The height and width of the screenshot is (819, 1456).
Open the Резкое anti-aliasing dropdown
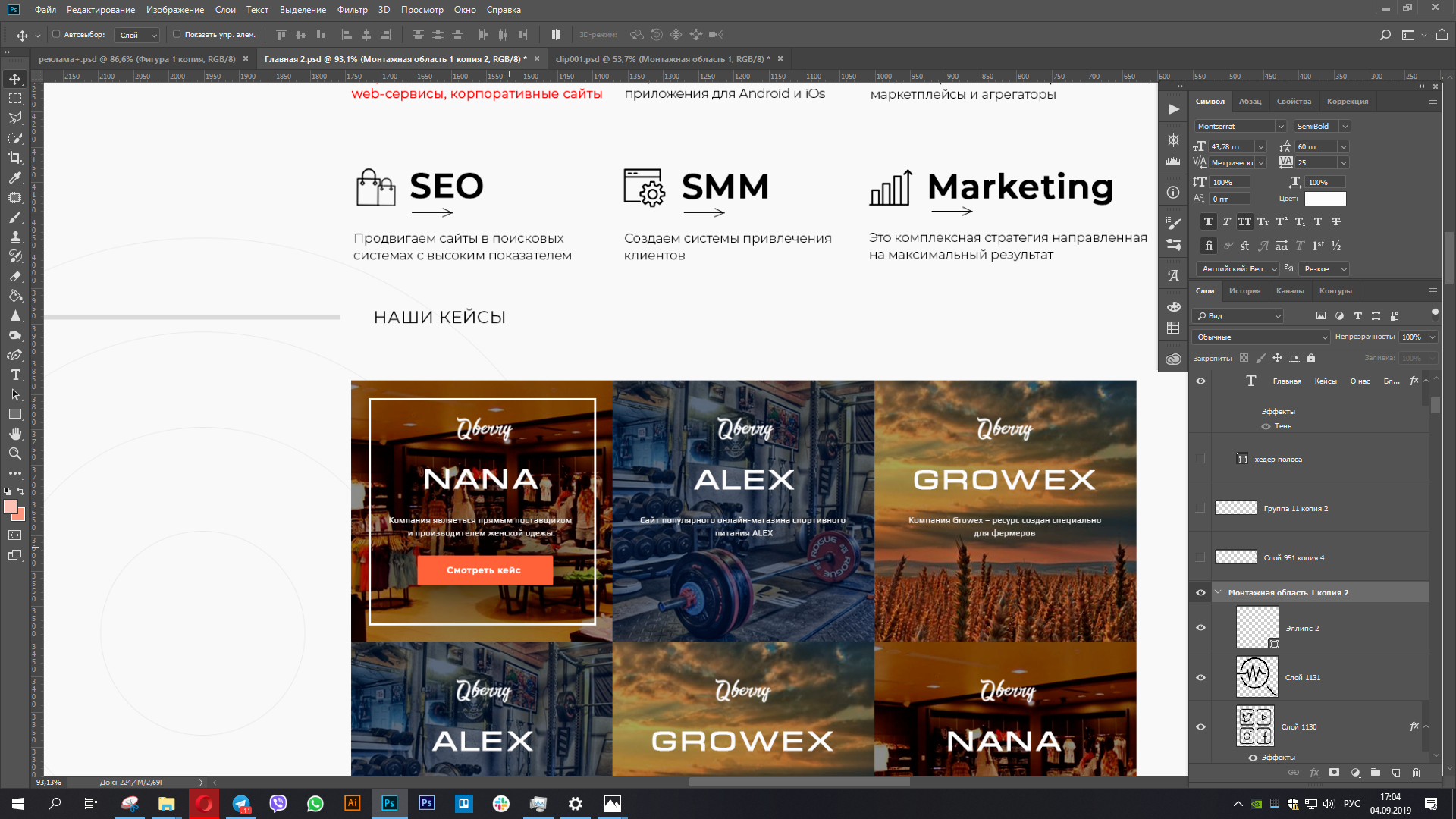click(x=1323, y=268)
